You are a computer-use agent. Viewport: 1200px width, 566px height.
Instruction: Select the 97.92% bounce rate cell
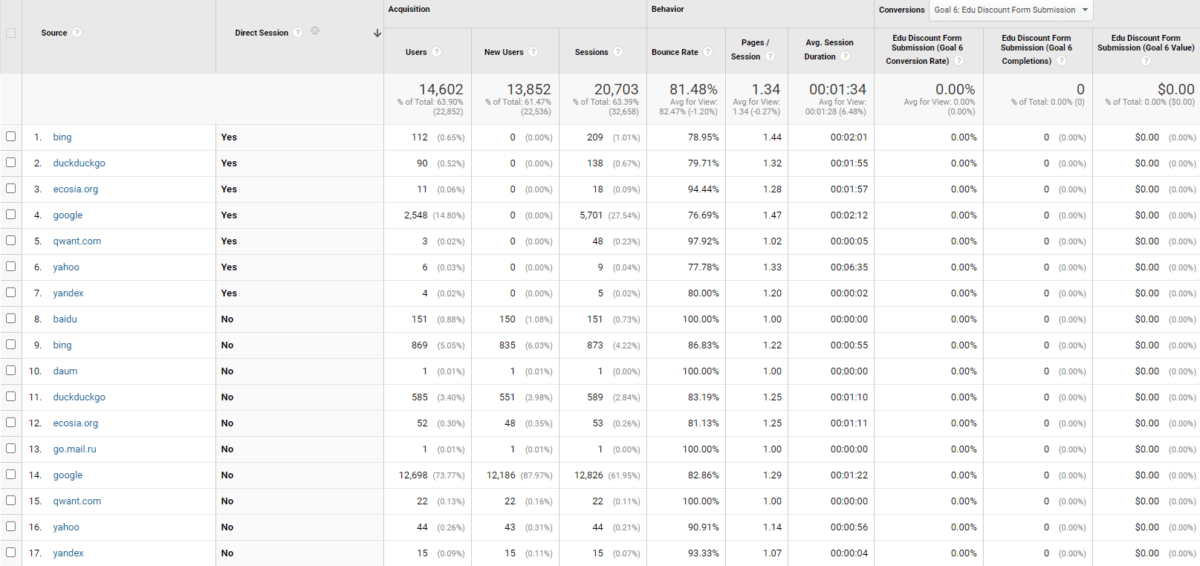(x=701, y=241)
